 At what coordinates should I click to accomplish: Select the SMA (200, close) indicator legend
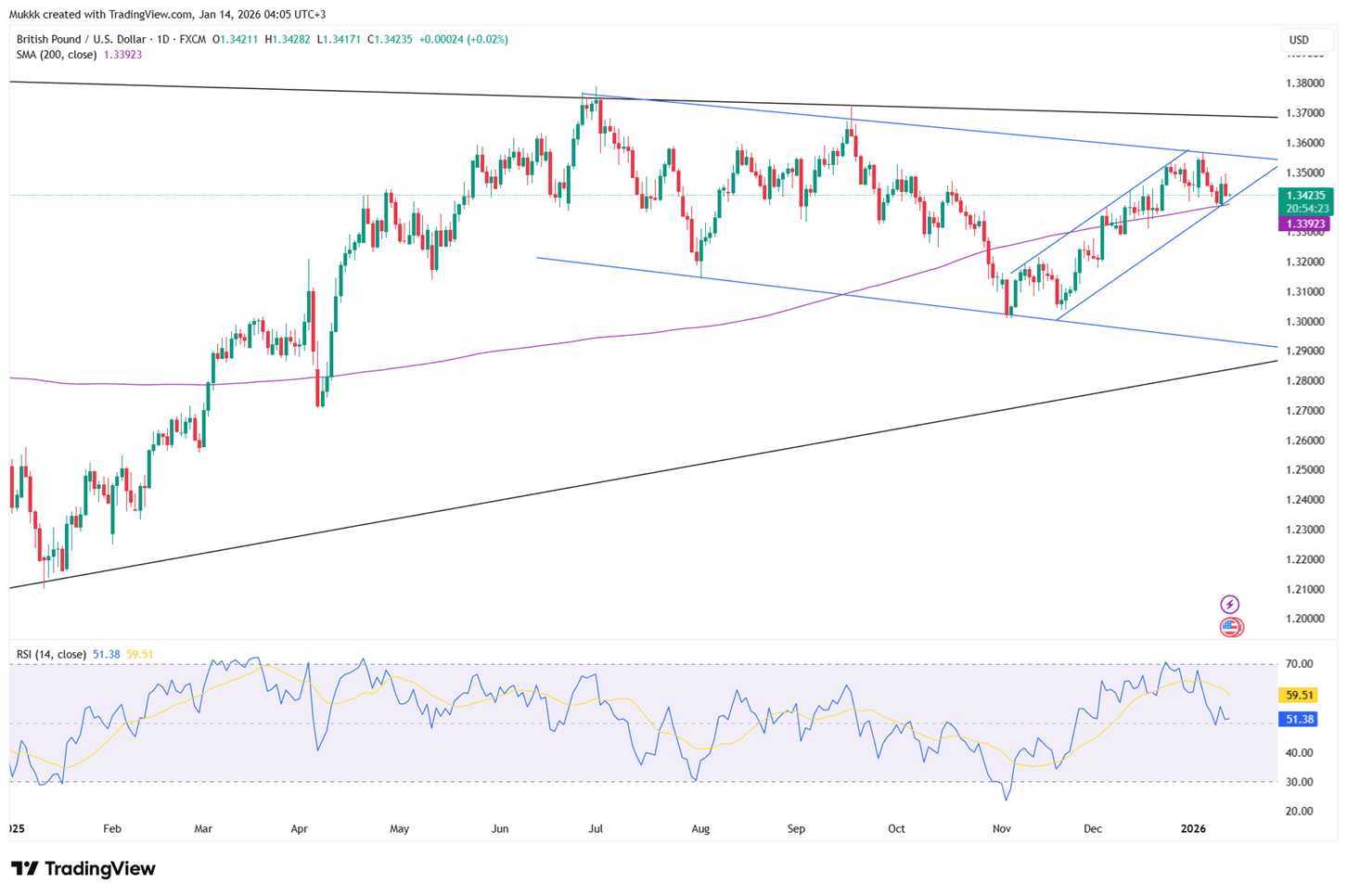(57, 55)
